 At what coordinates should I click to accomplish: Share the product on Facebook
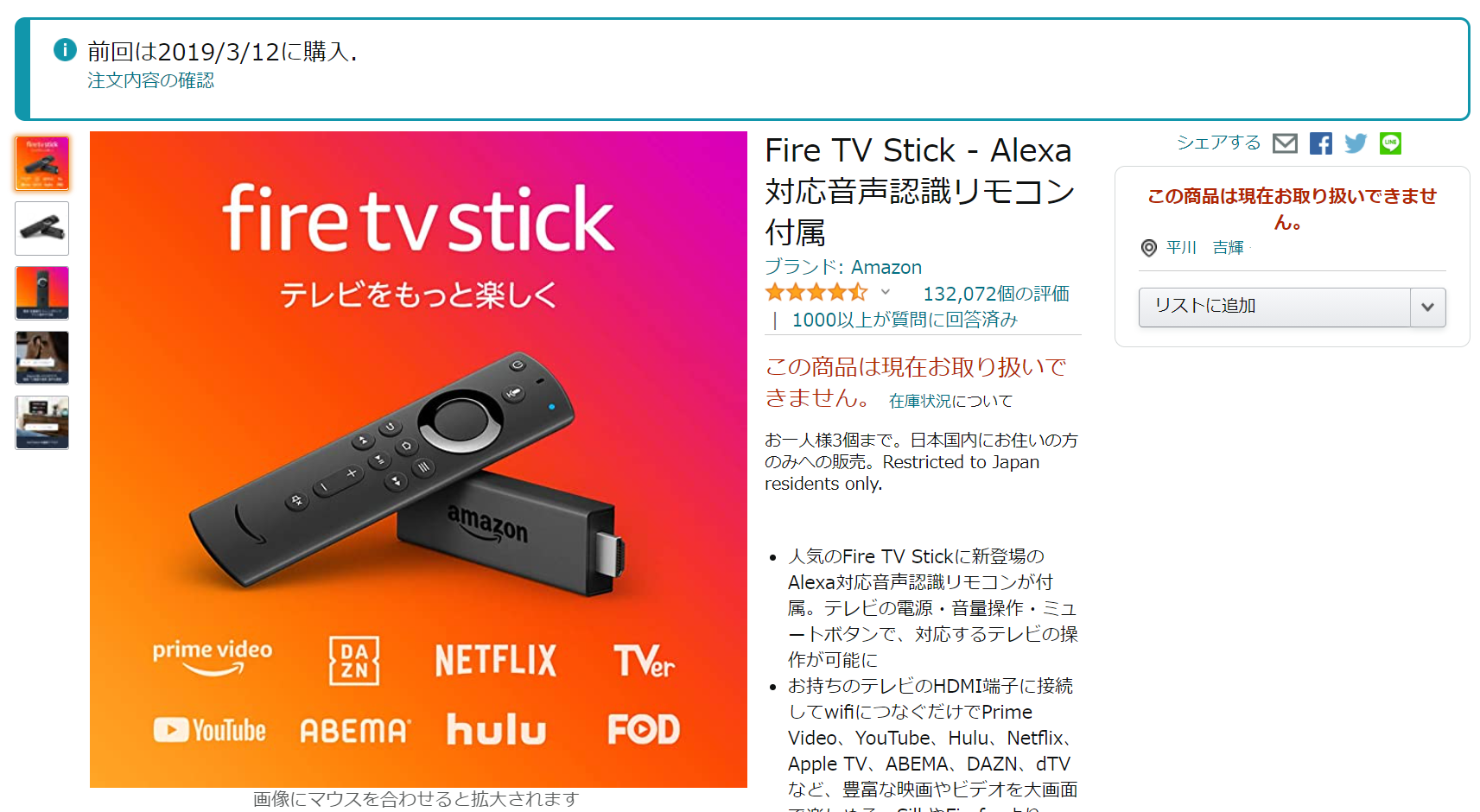1320,143
